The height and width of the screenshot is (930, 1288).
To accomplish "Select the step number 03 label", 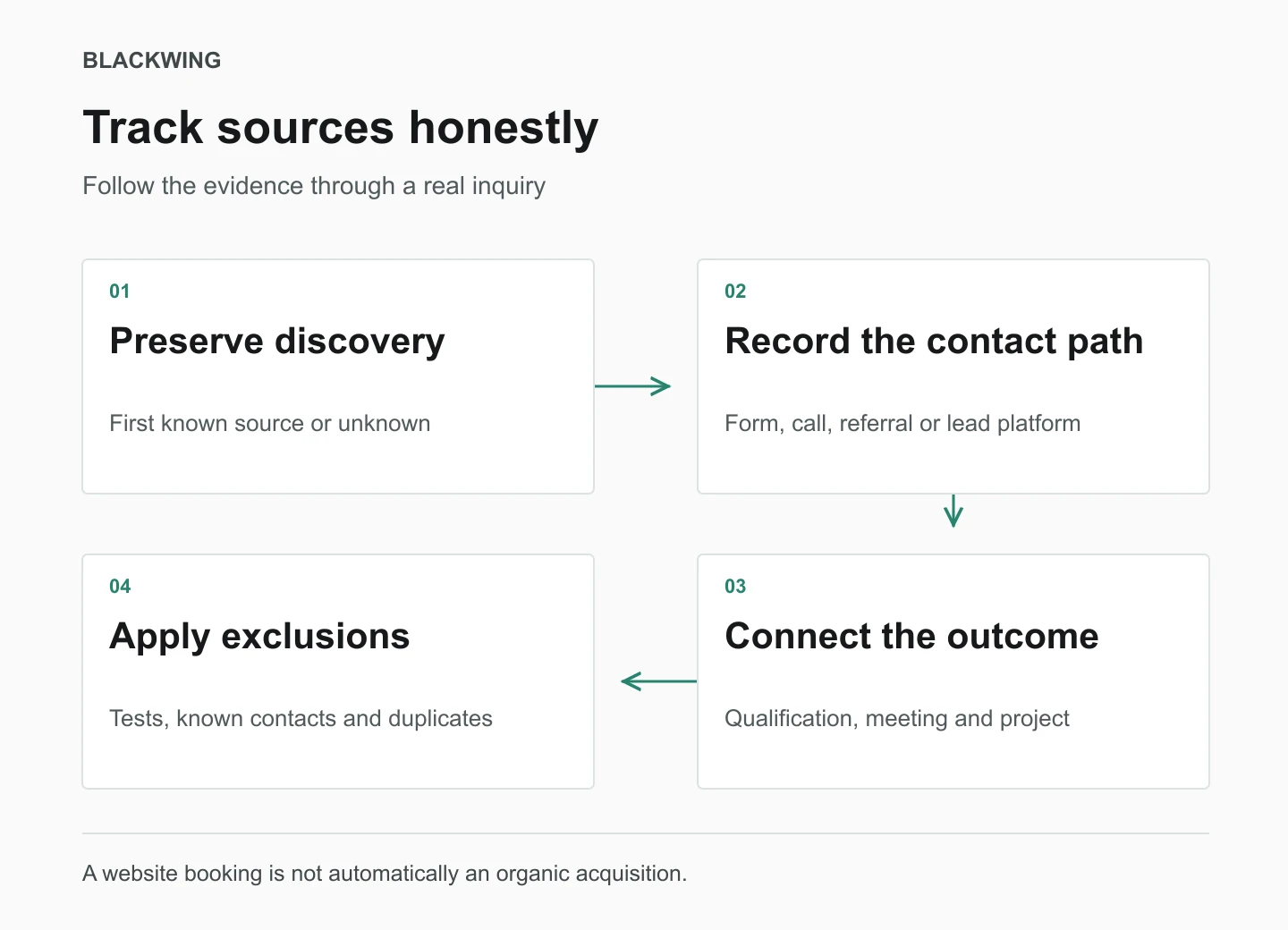I will [735, 587].
